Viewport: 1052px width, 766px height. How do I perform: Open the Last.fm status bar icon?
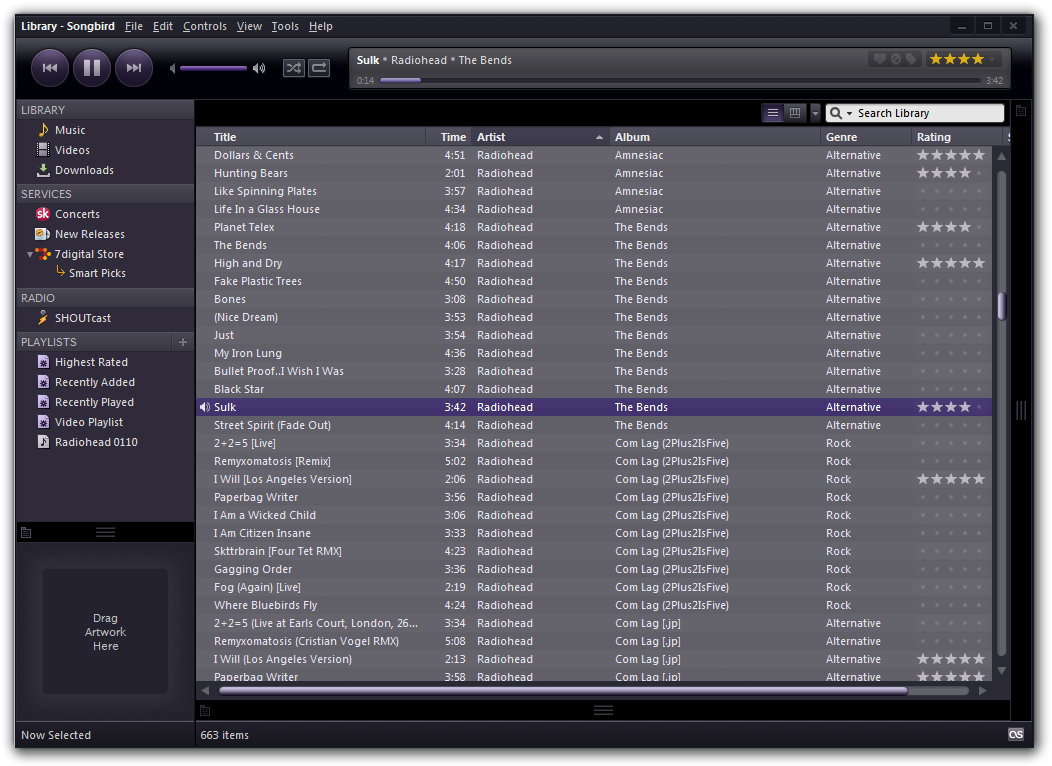[x=1016, y=734]
